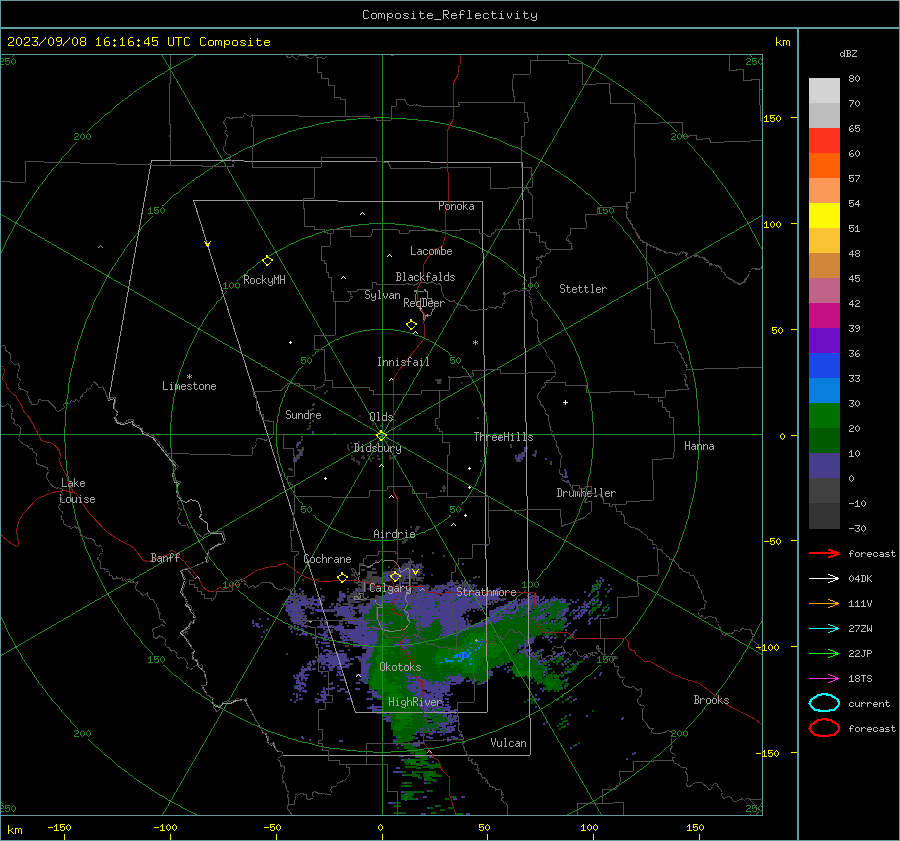This screenshot has width=900, height=841.
Task: Click the Blackfalds label
Action: pyautogui.click(x=425, y=277)
